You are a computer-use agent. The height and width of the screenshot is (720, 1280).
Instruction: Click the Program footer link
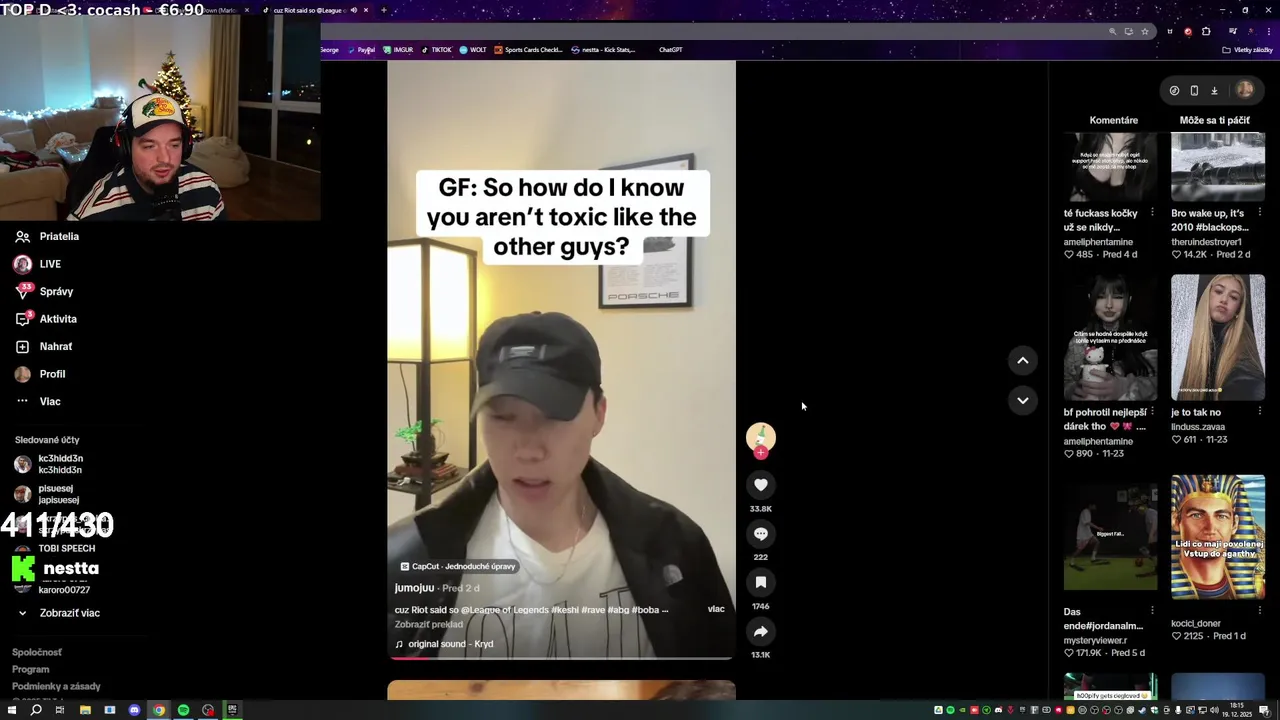[x=30, y=669]
